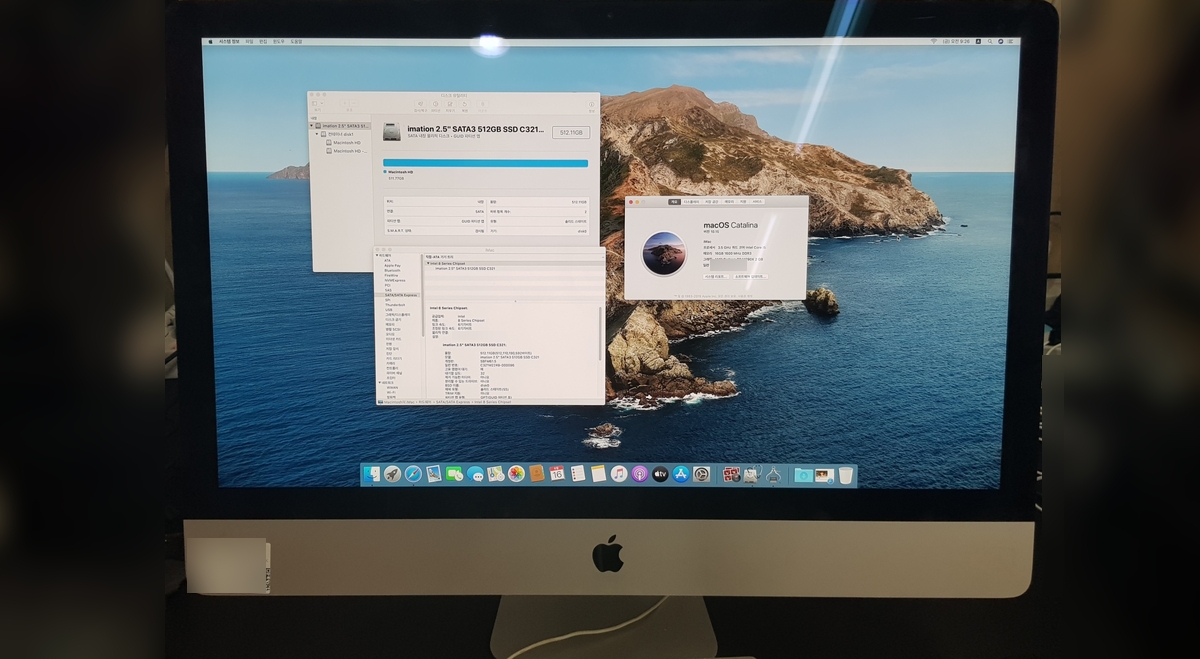
Task: Open Safari compass icon in Dock
Action: [x=413, y=474]
